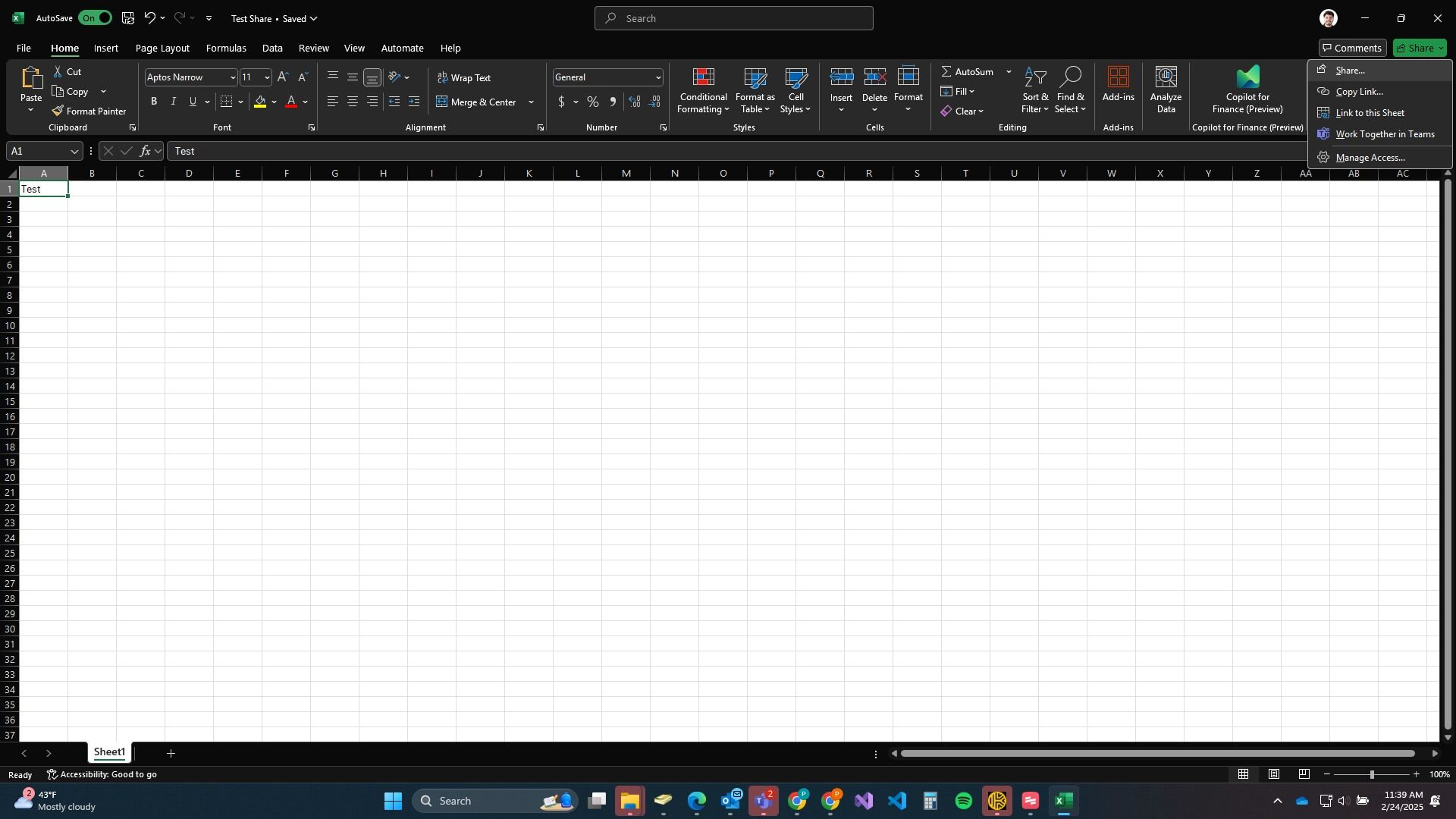Open Conditional Formatting in Styles group
1456x819 pixels.
click(703, 91)
